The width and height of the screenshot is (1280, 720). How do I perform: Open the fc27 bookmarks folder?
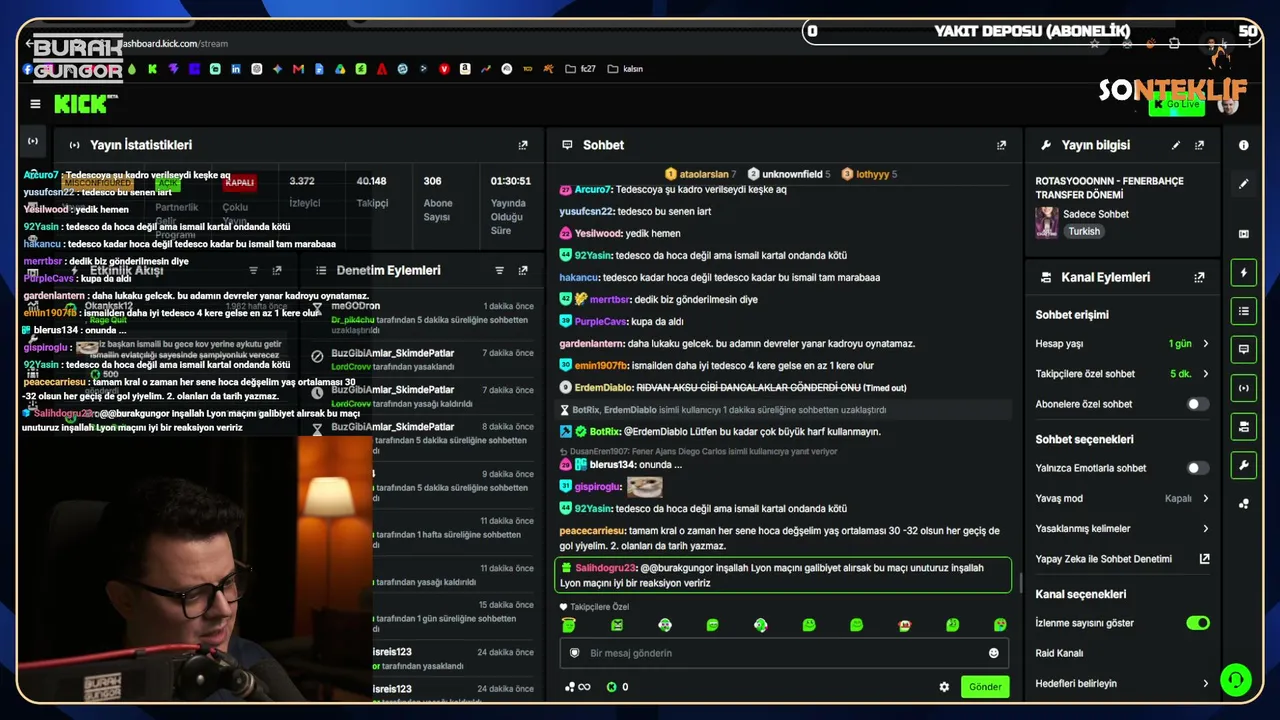coord(581,69)
